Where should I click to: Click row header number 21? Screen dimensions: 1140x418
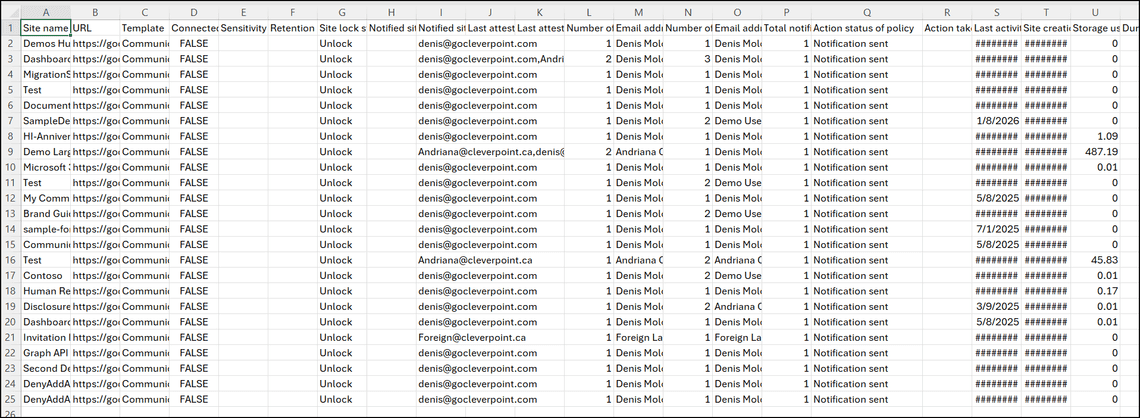click(10, 337)
